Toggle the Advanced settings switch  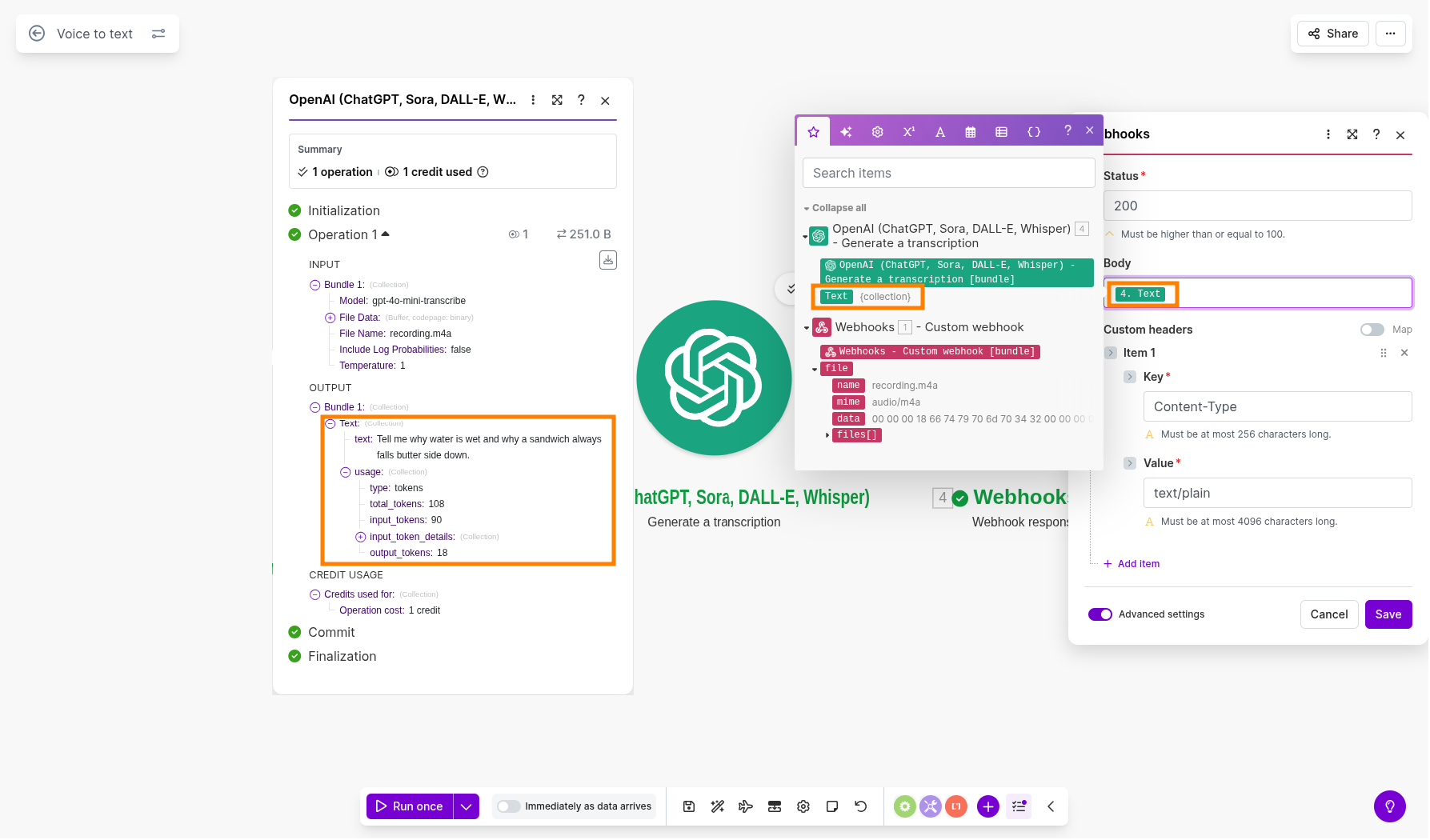point(1100,614)
